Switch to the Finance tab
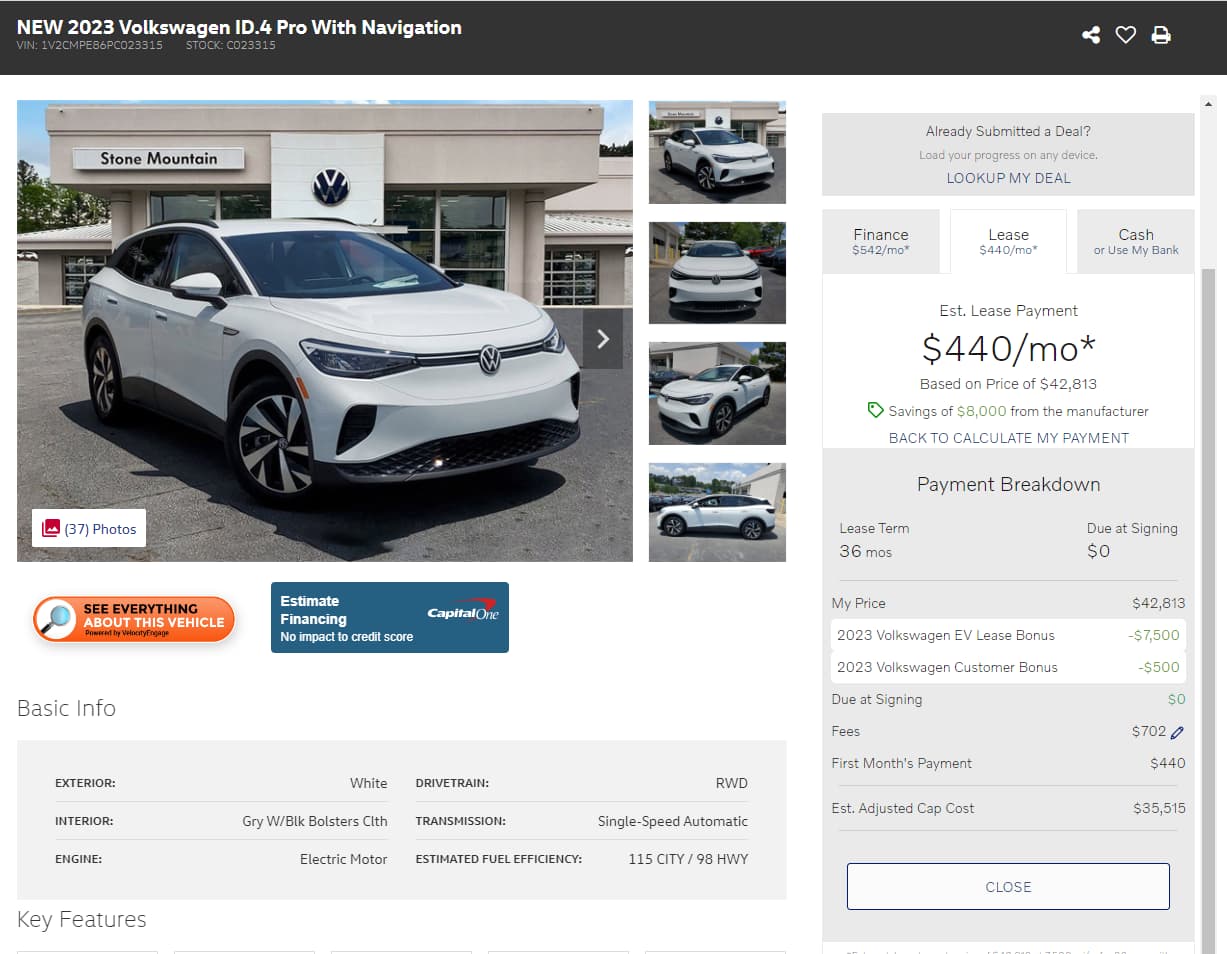The width and height of the screenshot is (1227, 954). (x=881, y=241)
